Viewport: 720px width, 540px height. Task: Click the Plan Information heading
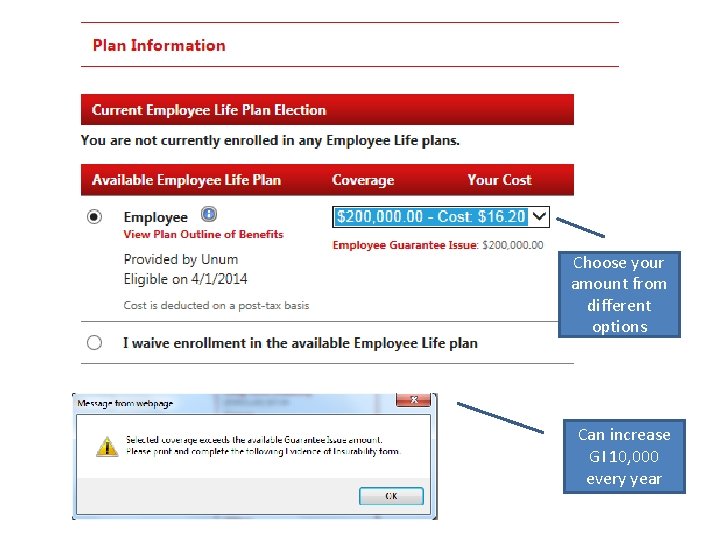[159, 45]
